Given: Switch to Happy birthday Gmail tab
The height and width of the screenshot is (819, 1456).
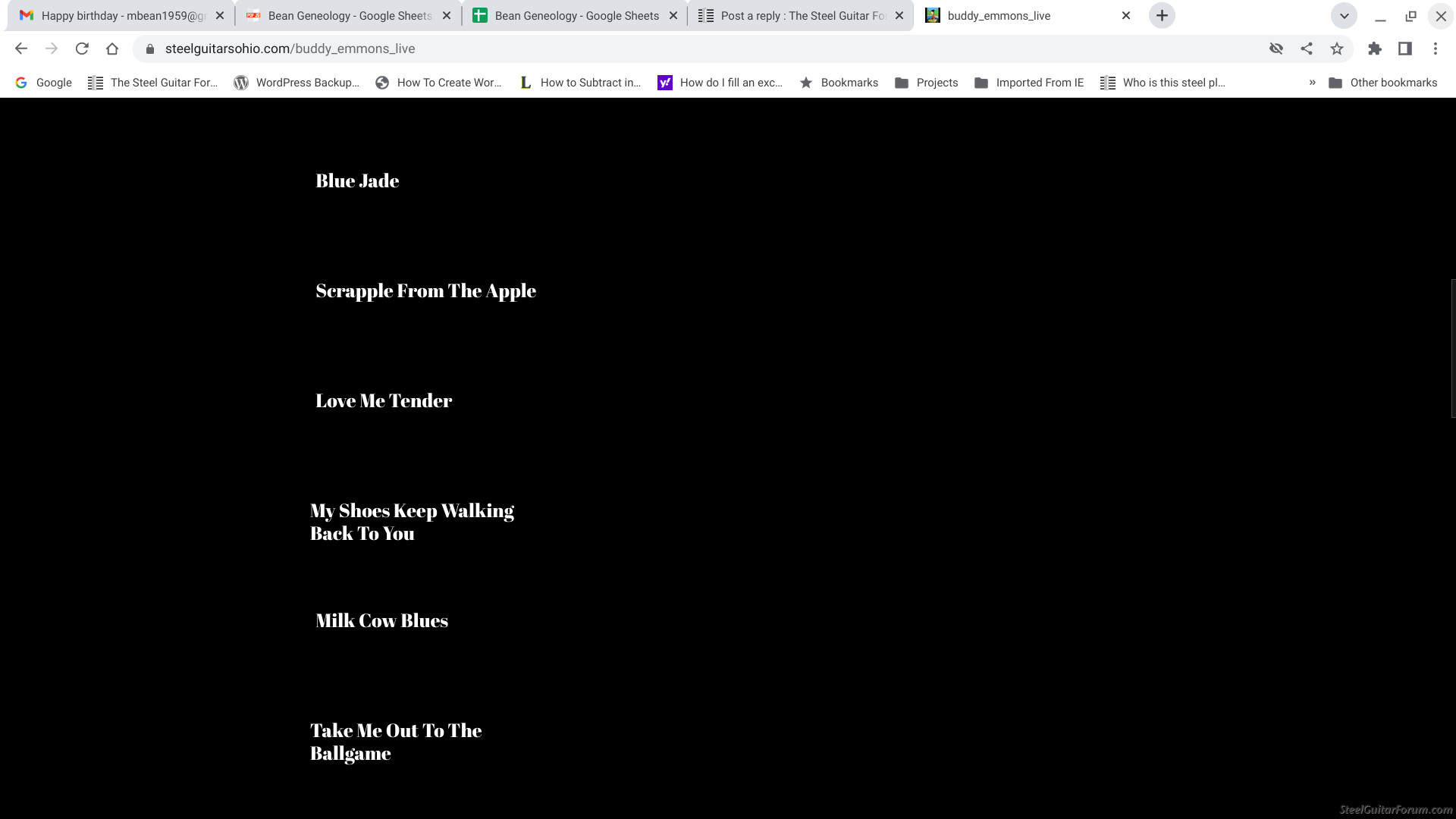Looking at the screenshot, I should pos(121,16).
